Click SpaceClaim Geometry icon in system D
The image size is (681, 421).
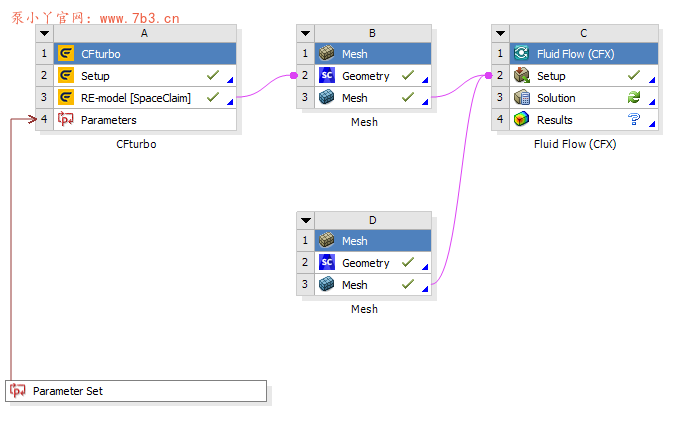point(327,262)
